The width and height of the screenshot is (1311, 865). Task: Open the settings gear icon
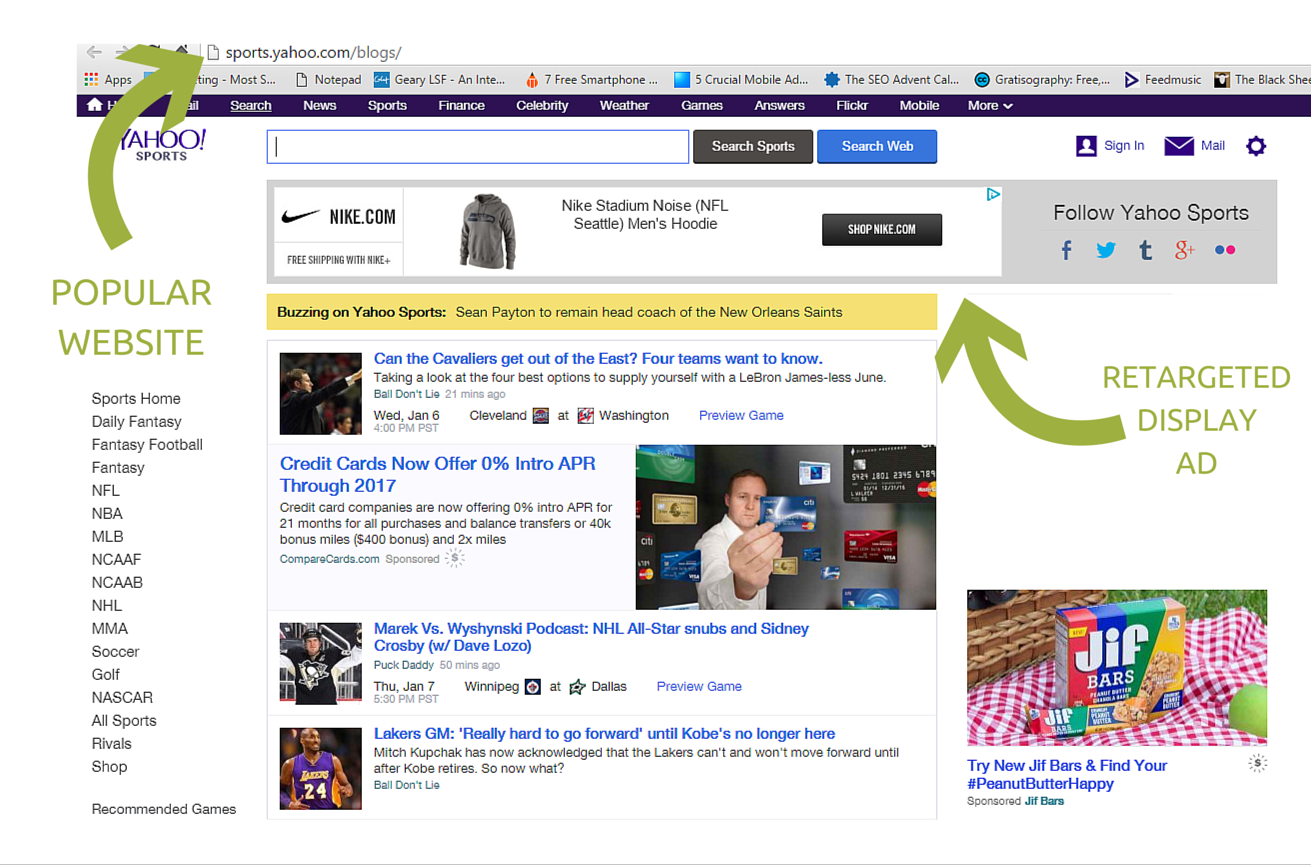[1256, 146]
